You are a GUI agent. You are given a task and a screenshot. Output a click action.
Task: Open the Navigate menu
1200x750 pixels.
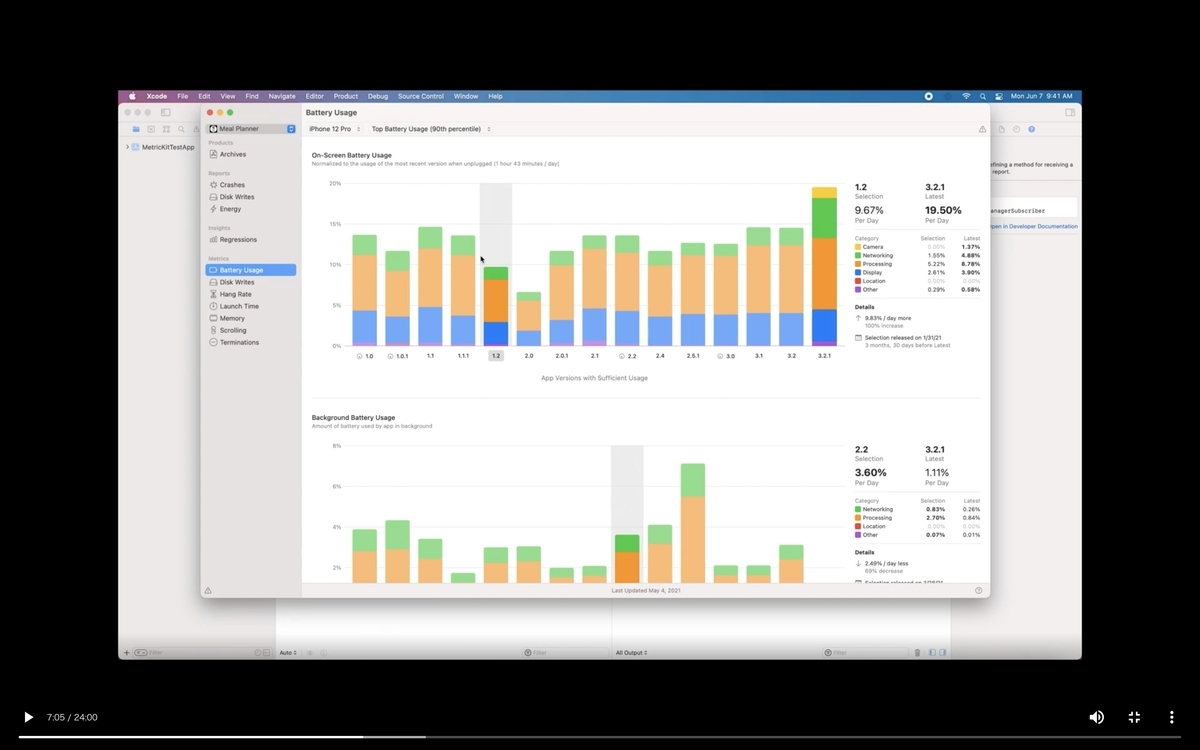click(x=282, y=96)
